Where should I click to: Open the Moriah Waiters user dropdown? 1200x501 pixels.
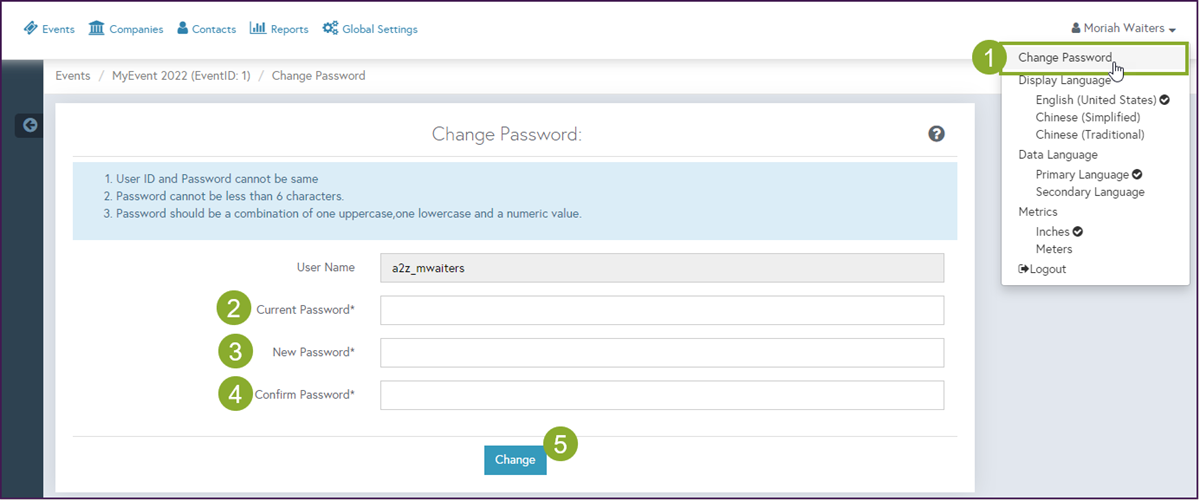pos(1122,29)
